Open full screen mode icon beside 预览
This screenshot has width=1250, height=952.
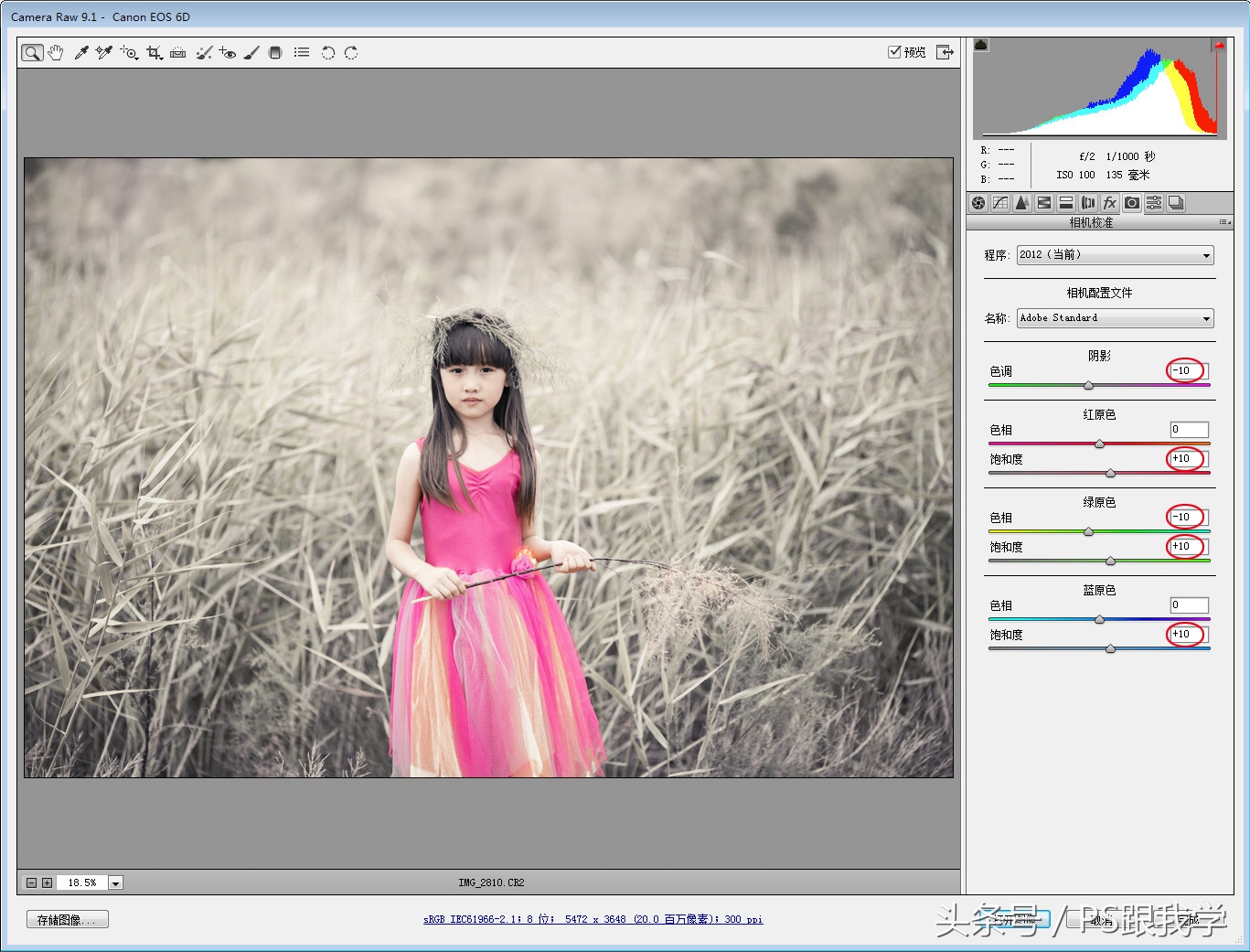click(945, 52)
